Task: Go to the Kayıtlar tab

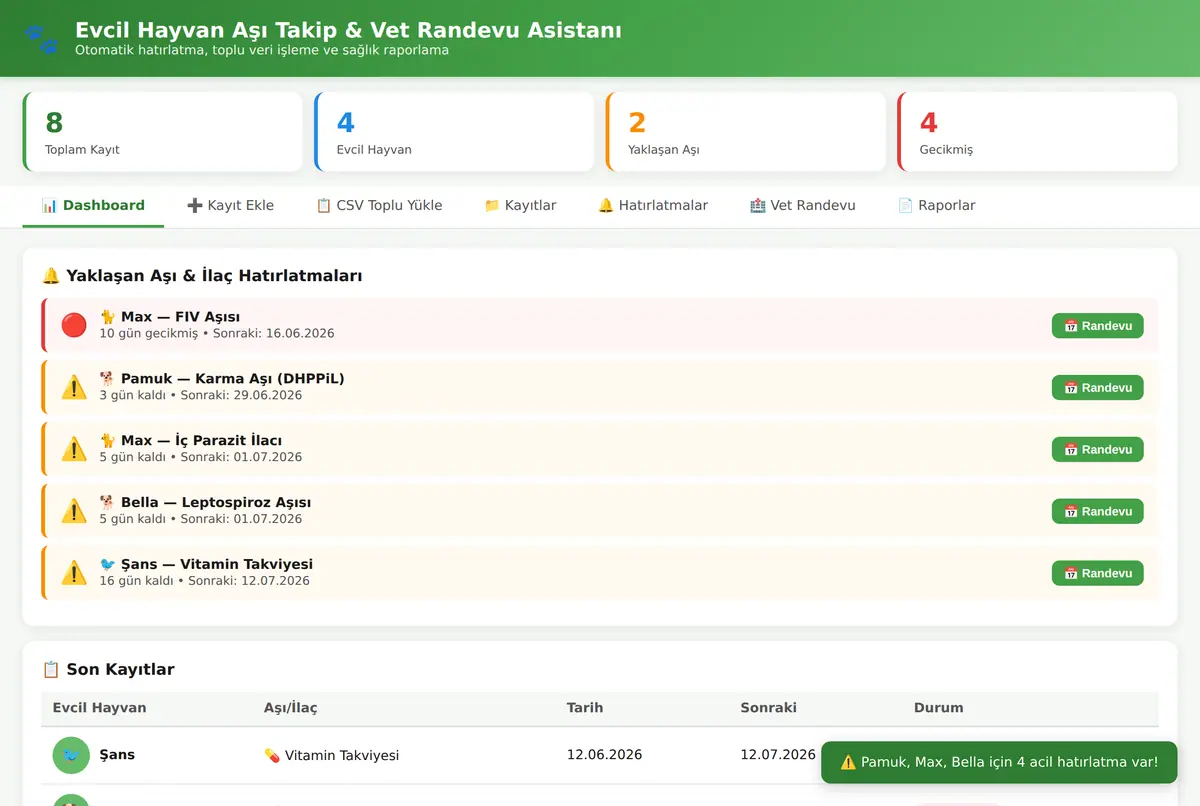Action: [x=520, y=206]
